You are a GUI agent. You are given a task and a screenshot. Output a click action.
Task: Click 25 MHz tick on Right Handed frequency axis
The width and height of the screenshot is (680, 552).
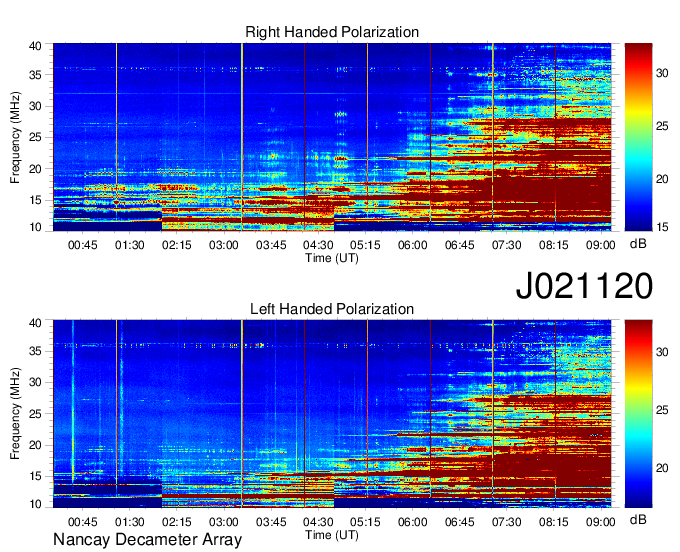coord(36,137)
